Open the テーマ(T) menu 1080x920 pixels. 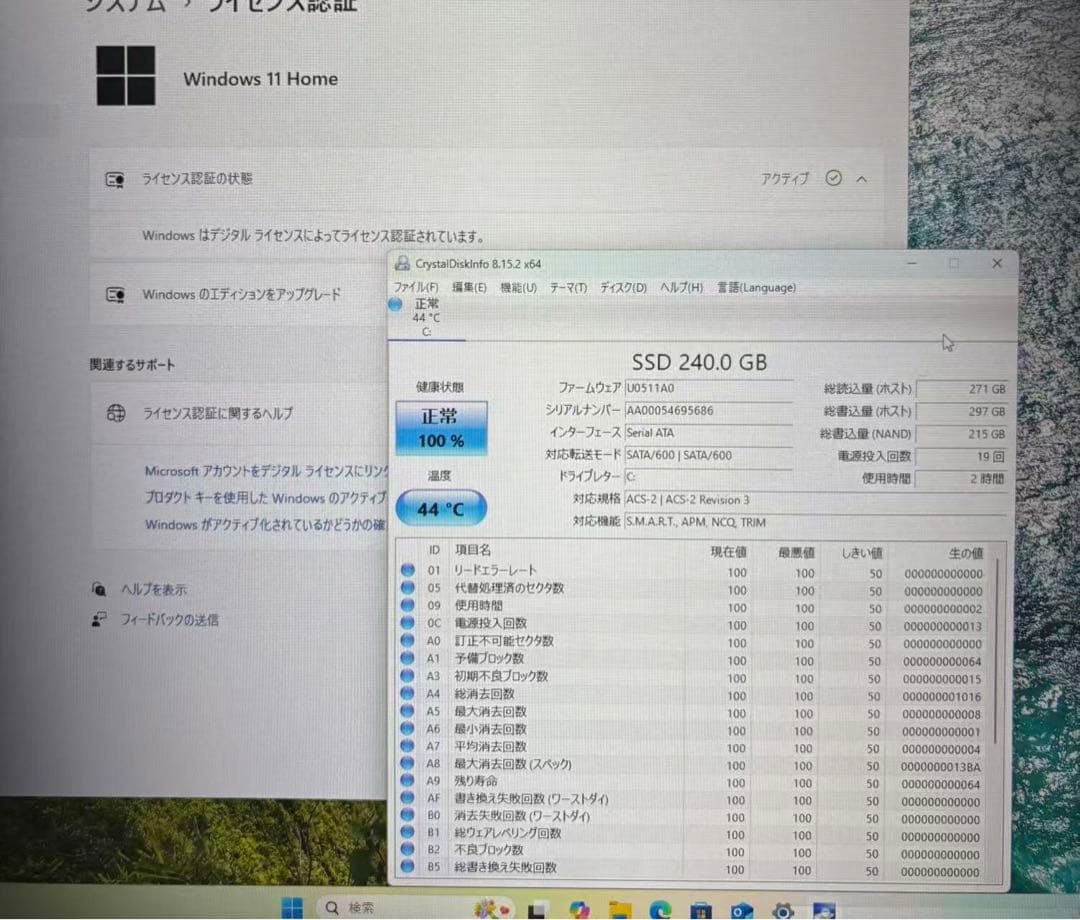568,287
